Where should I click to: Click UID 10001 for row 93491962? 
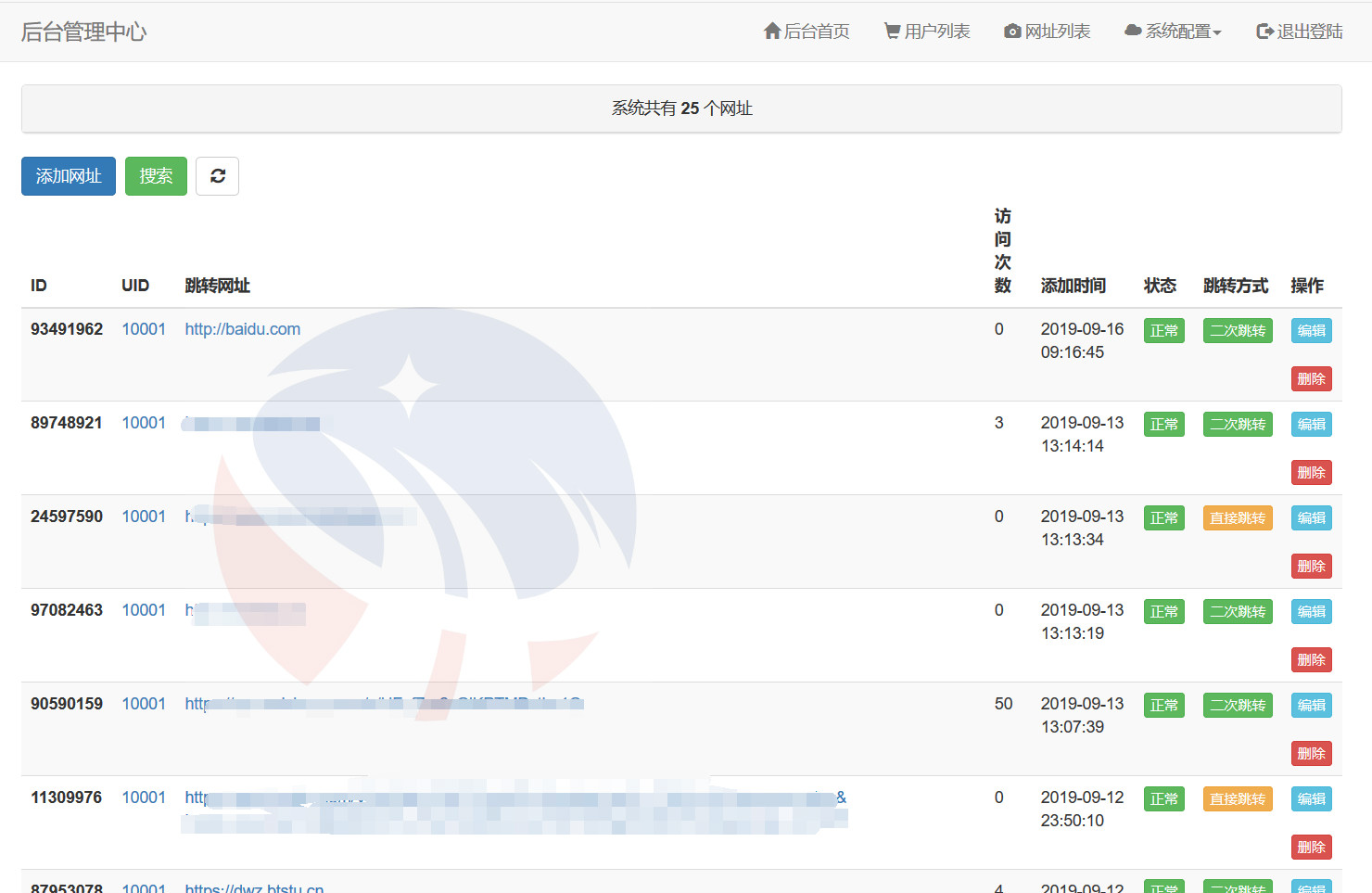144,329
